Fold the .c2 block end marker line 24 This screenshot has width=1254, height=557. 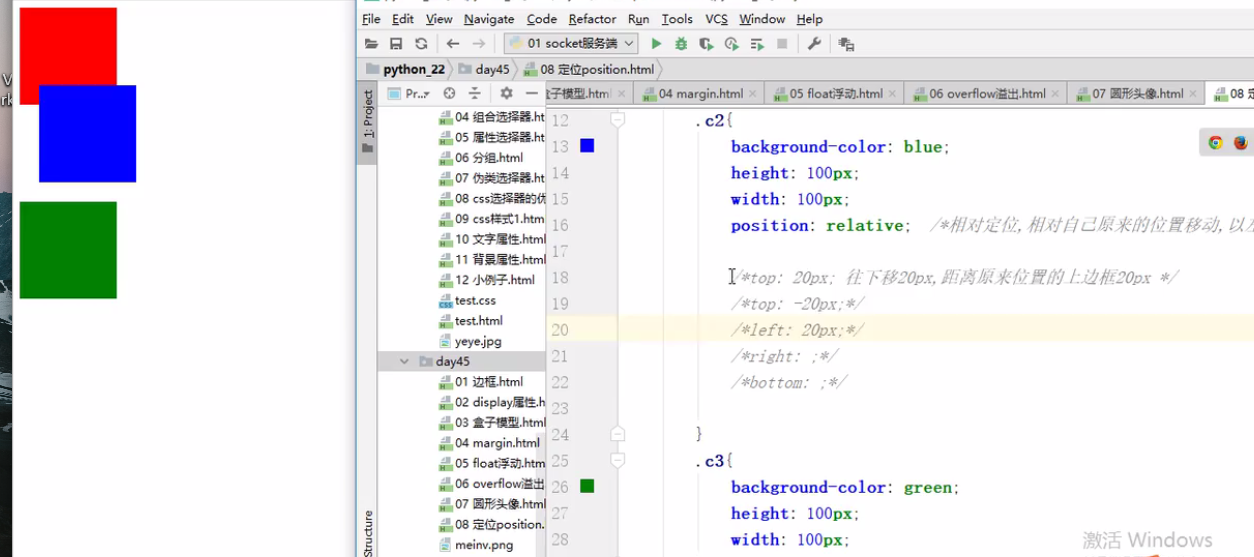pos(617,434)
